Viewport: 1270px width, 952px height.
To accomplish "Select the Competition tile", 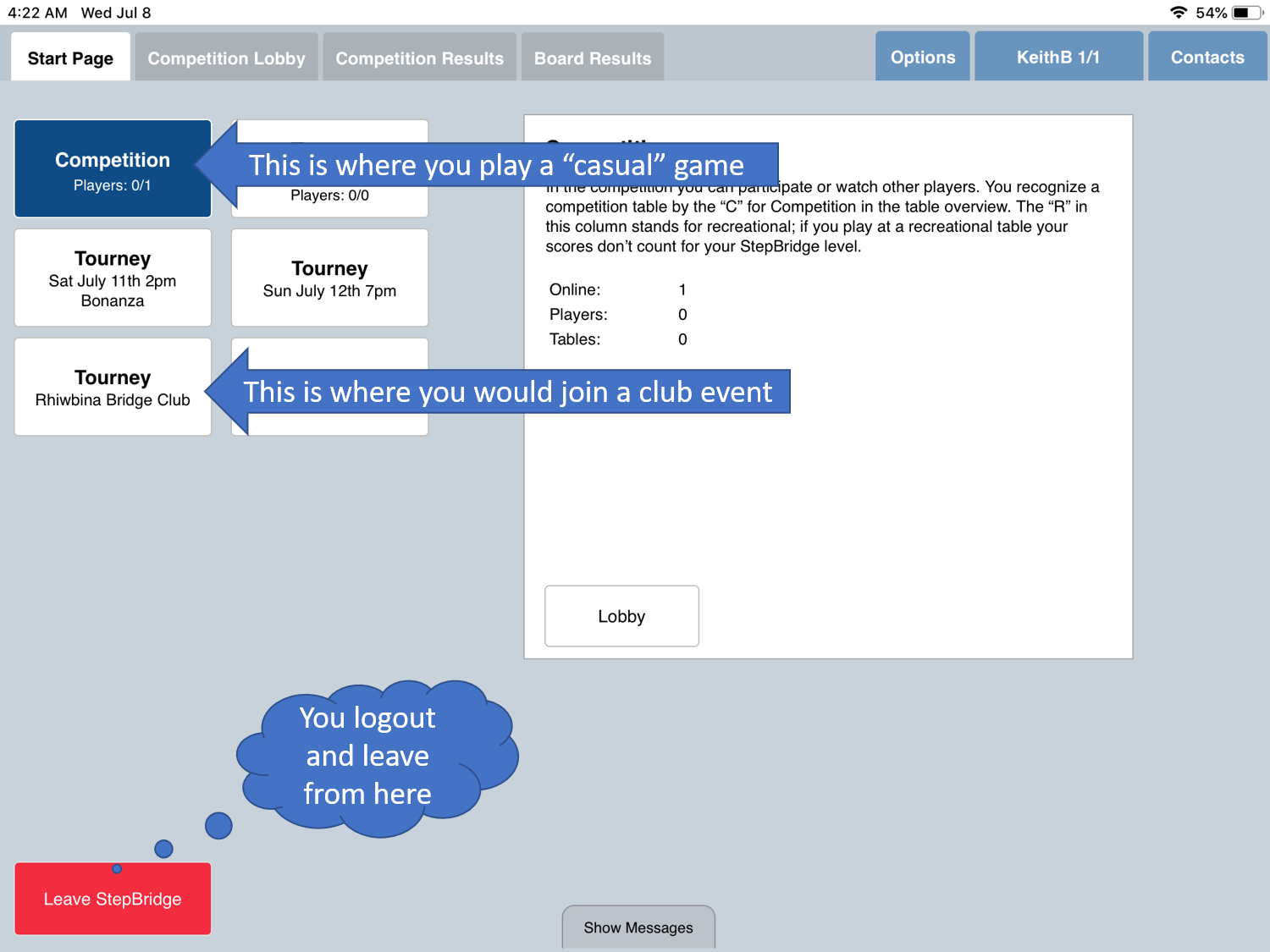I will click(x=113, y=169).
